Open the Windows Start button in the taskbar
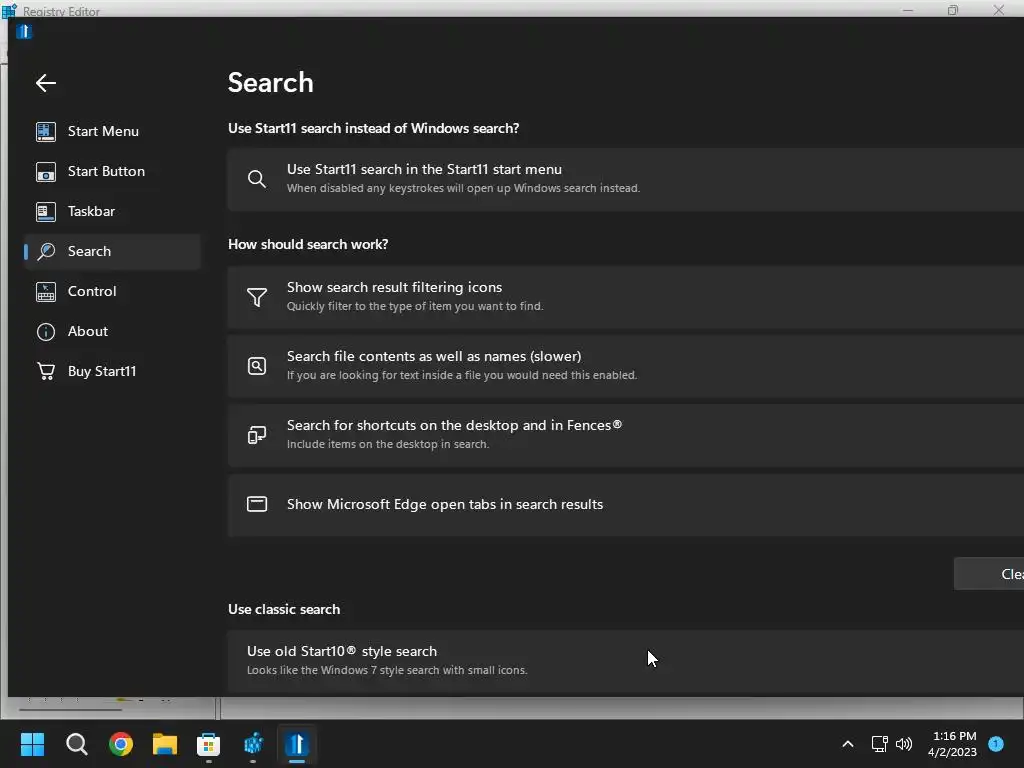Screen dimensions: 1024x768 pyautogui.click(x=32, y=744)
